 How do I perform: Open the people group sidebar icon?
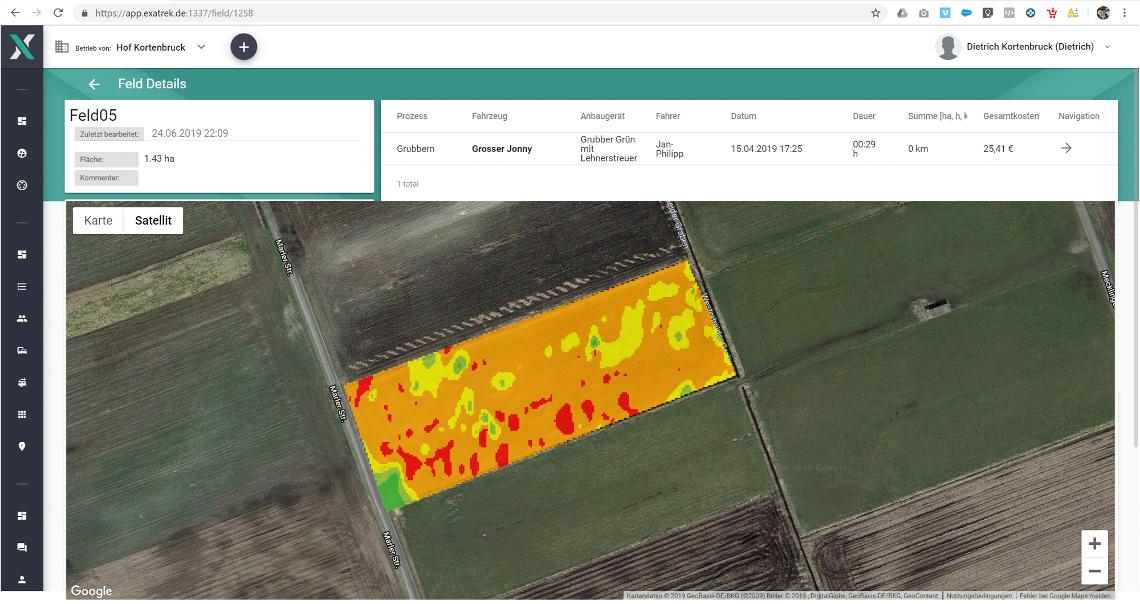(22, 318)
